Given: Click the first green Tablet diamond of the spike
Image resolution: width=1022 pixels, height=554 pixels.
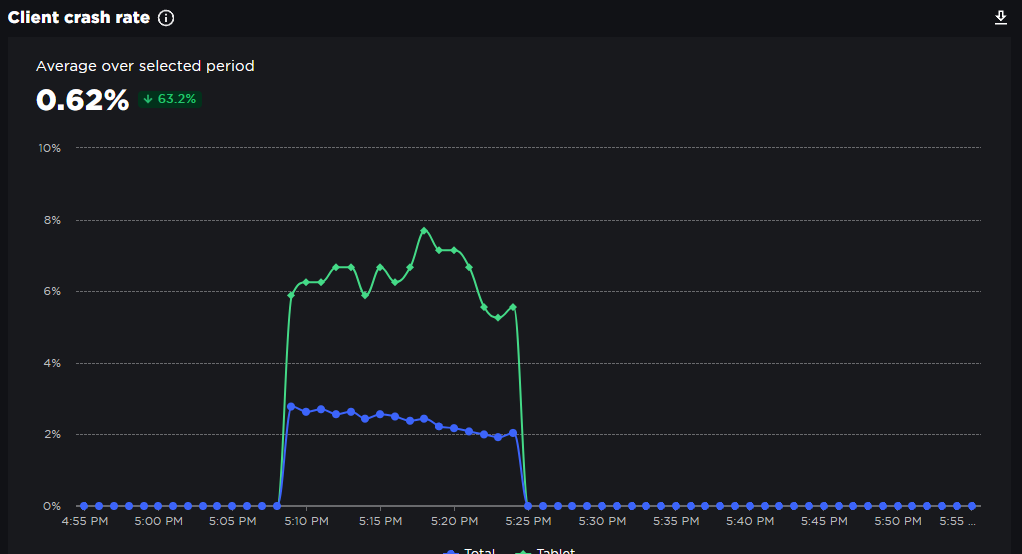Looking at the screenshot, I should 291,295.
